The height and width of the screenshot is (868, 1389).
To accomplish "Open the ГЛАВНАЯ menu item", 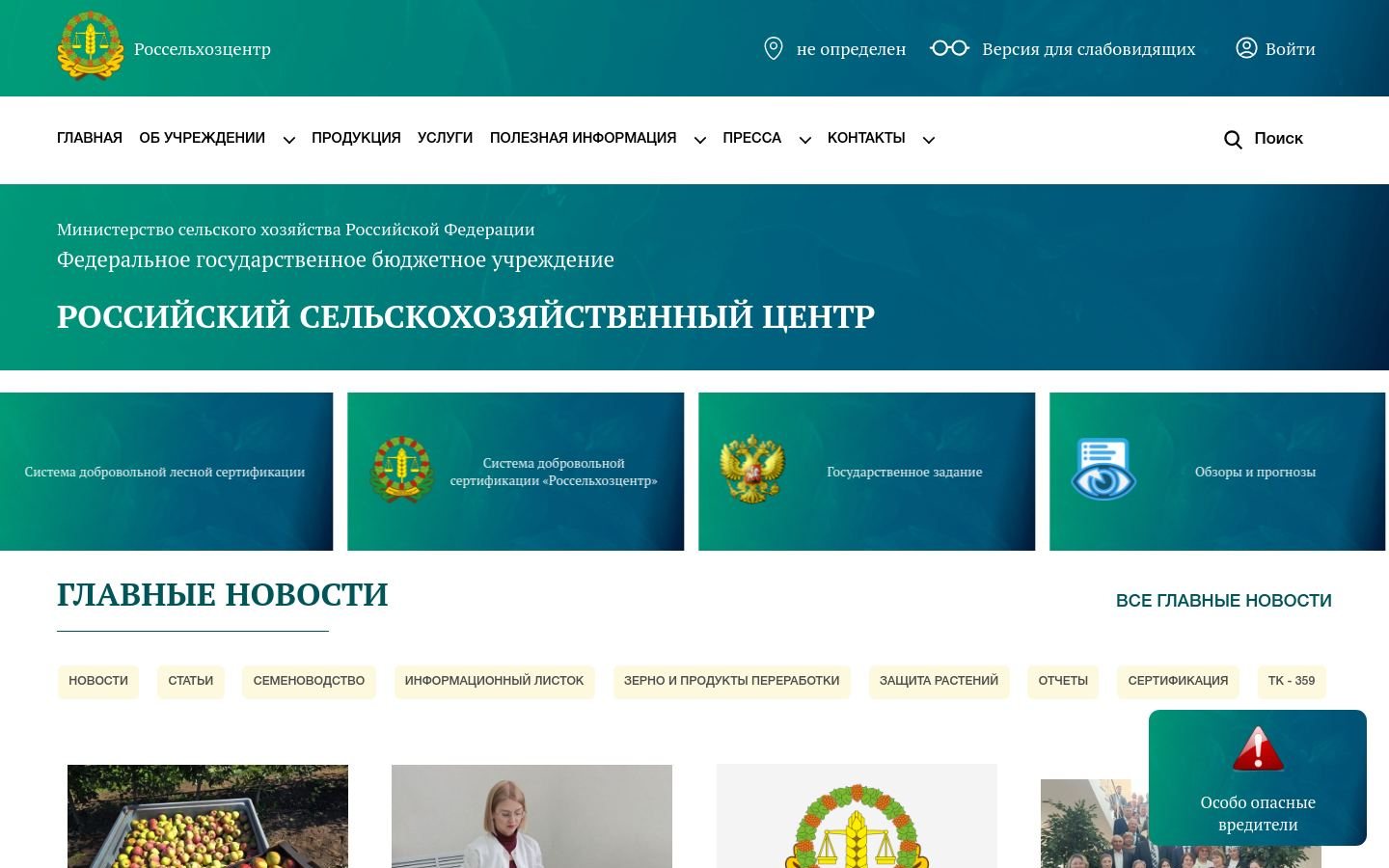I will [x=90, y=138].
